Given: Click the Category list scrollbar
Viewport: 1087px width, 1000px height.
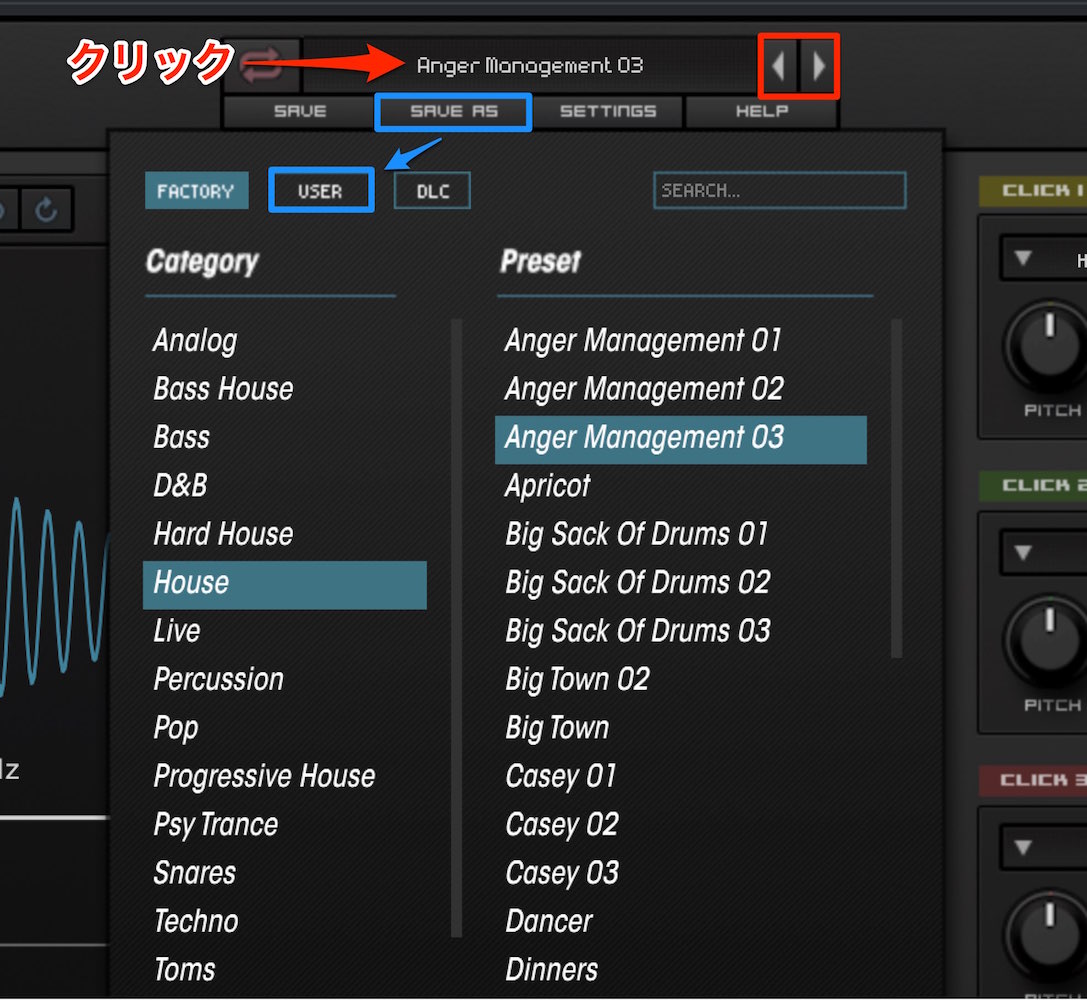Looking at the screenshot, I should click(456, 627).
